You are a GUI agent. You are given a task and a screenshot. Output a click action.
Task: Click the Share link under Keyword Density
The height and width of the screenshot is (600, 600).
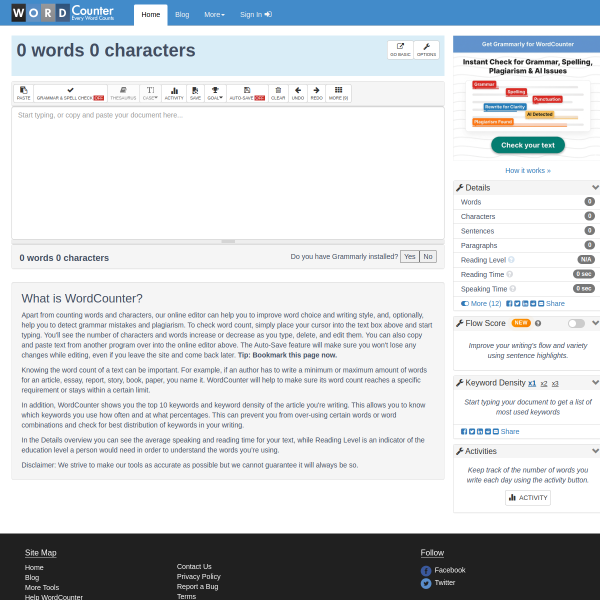click(510, 432)
